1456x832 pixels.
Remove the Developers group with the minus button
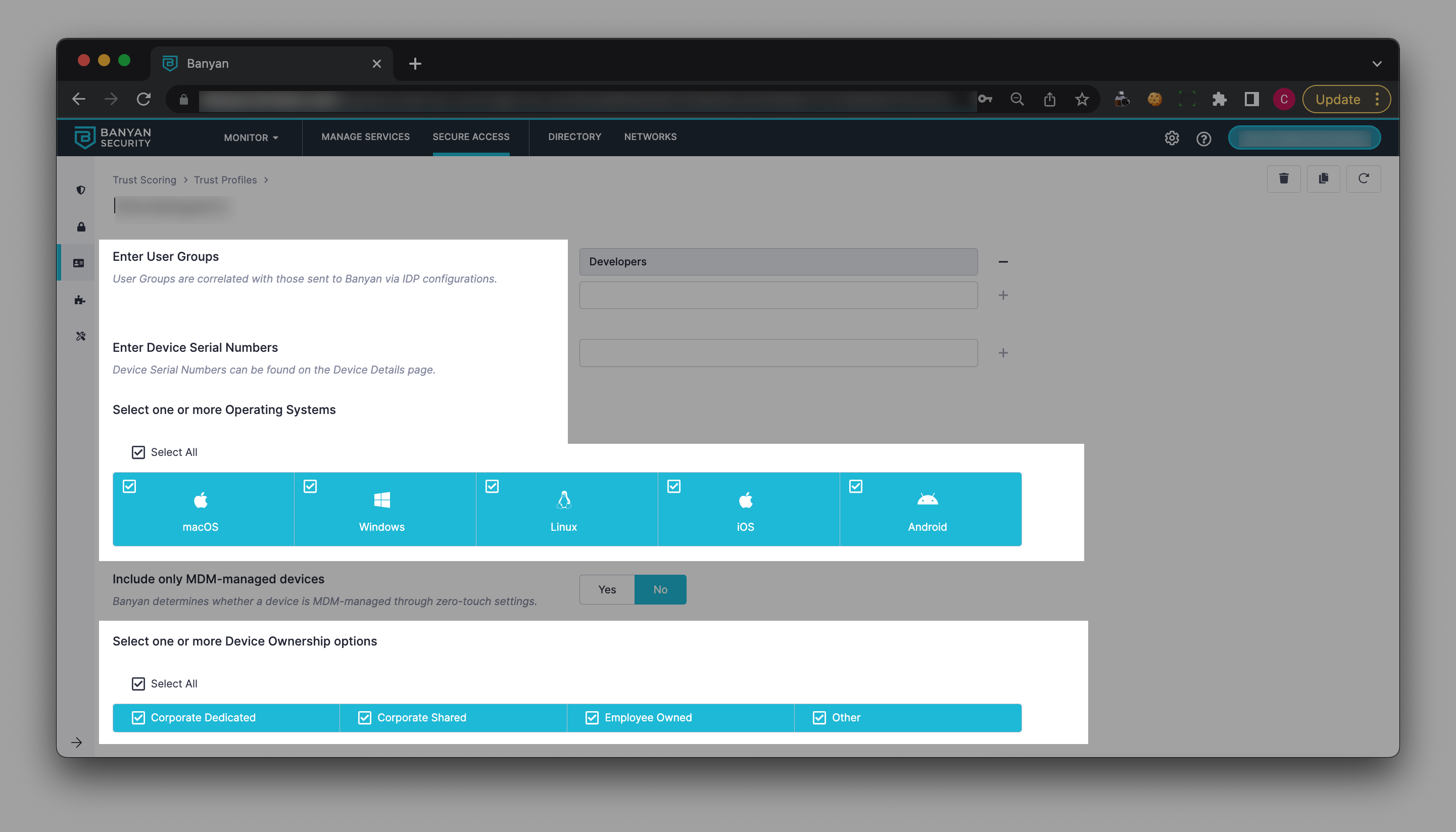1003,262
